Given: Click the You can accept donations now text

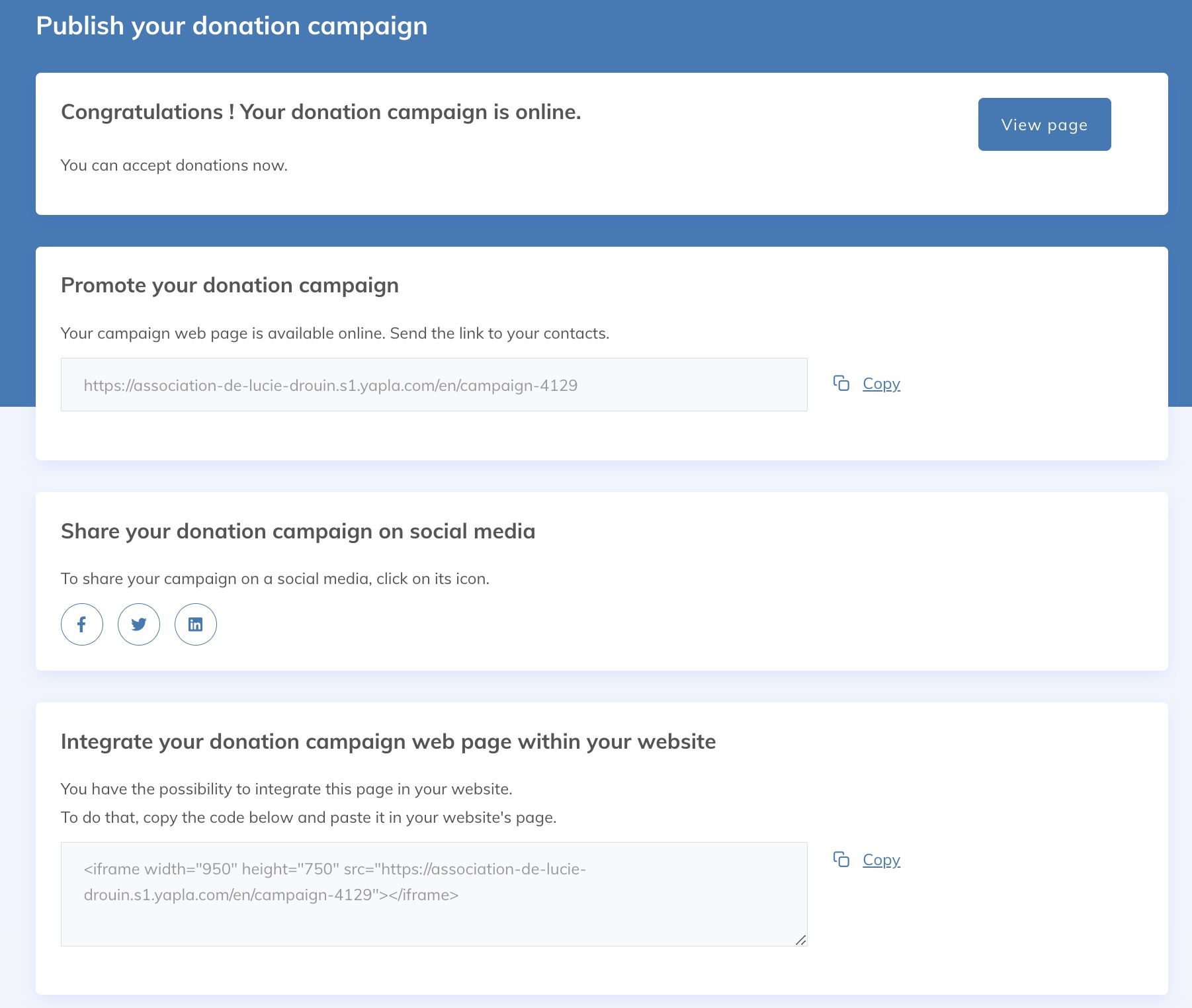Looking at the screenshot, I should (174, 165).
